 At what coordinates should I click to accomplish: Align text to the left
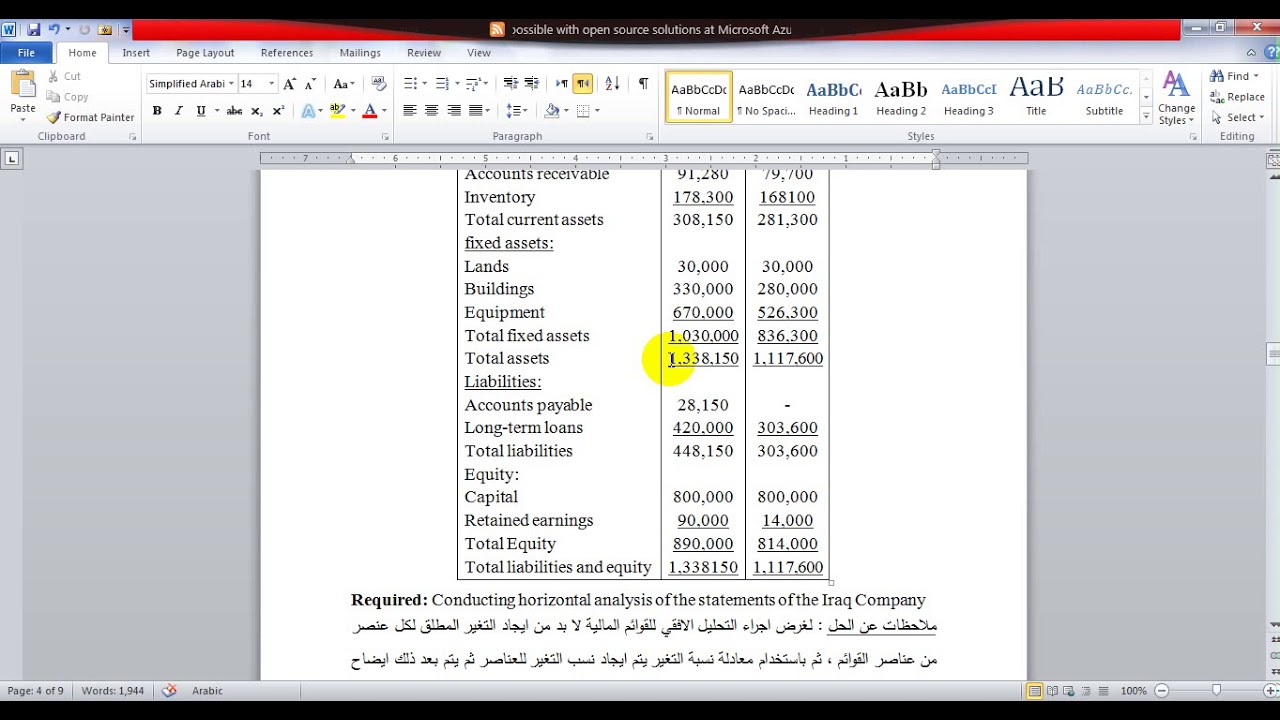[410, 111]
